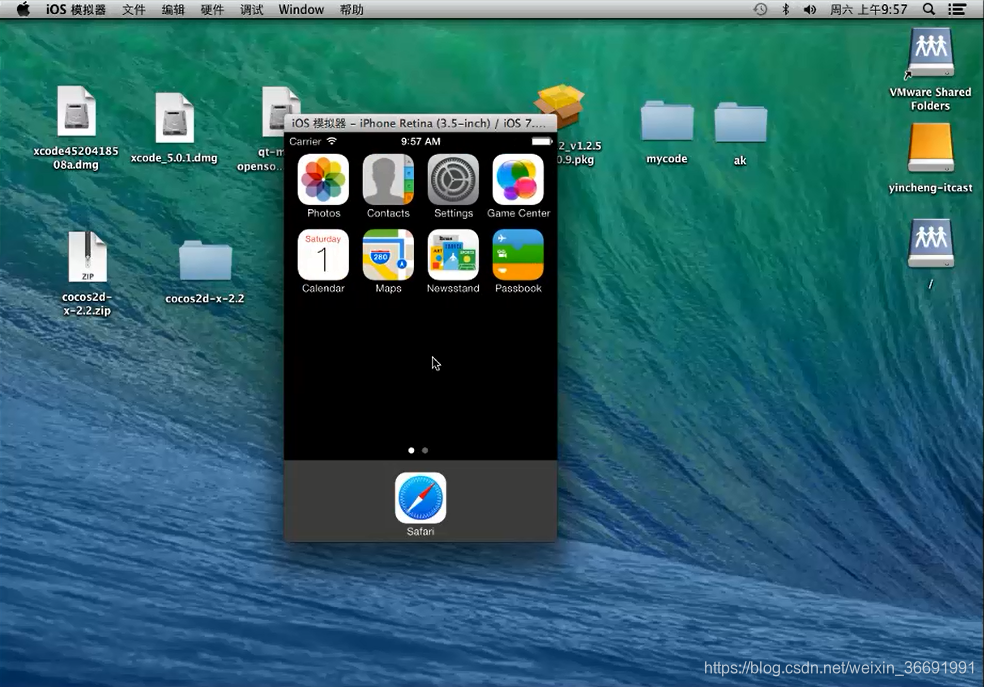Viewport: 984px width, 687px height.
Task: Select the xcode_5.0.1.dmg file icon
Action: (x=174, y=118)
